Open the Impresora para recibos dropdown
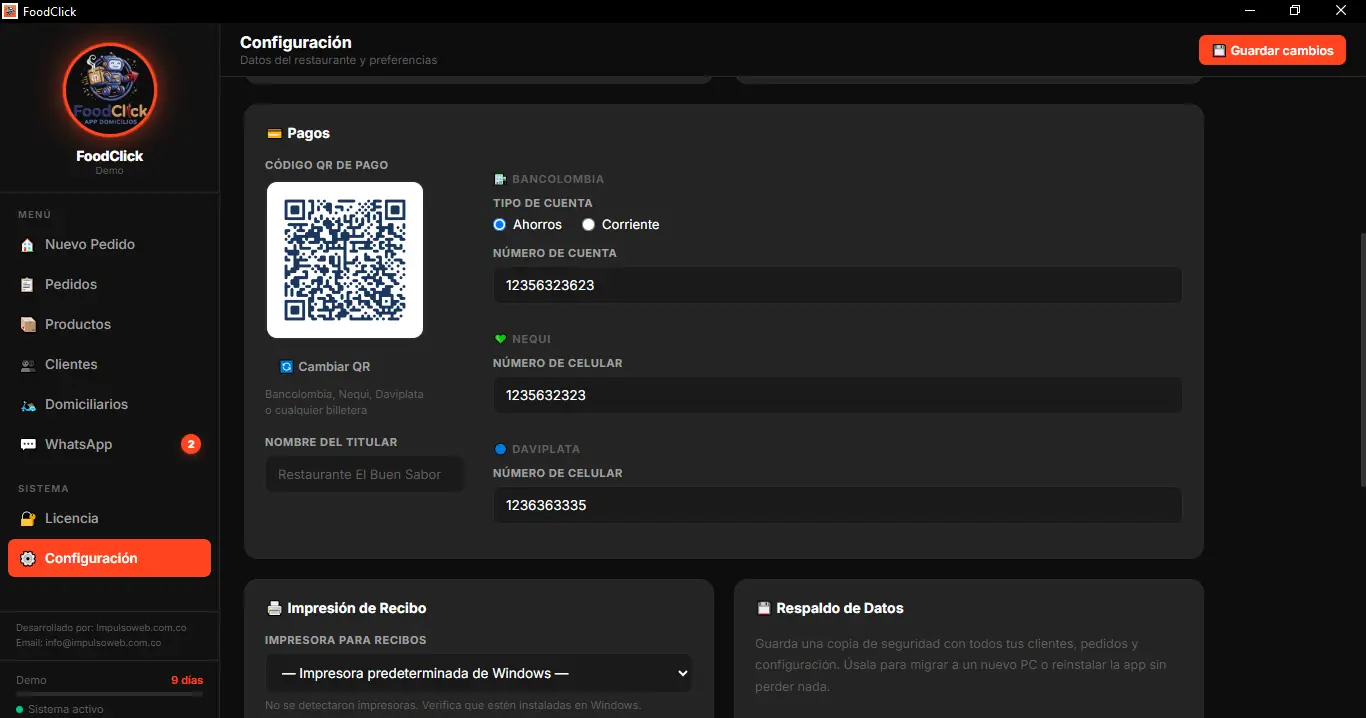1366x718 pixels. pyautogui.click(x=479, y=674)
